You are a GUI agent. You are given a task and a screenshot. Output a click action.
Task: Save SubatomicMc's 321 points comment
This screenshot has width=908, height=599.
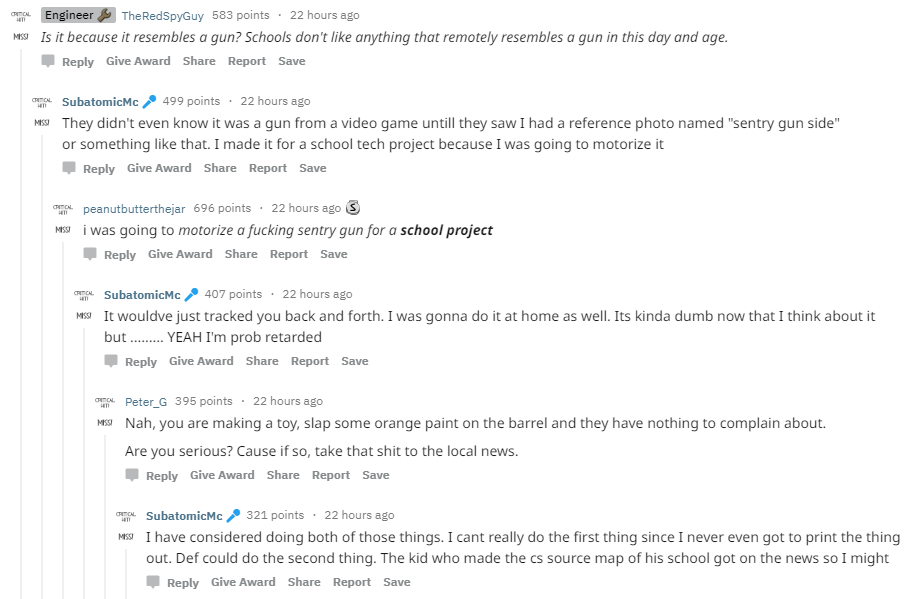397,582
